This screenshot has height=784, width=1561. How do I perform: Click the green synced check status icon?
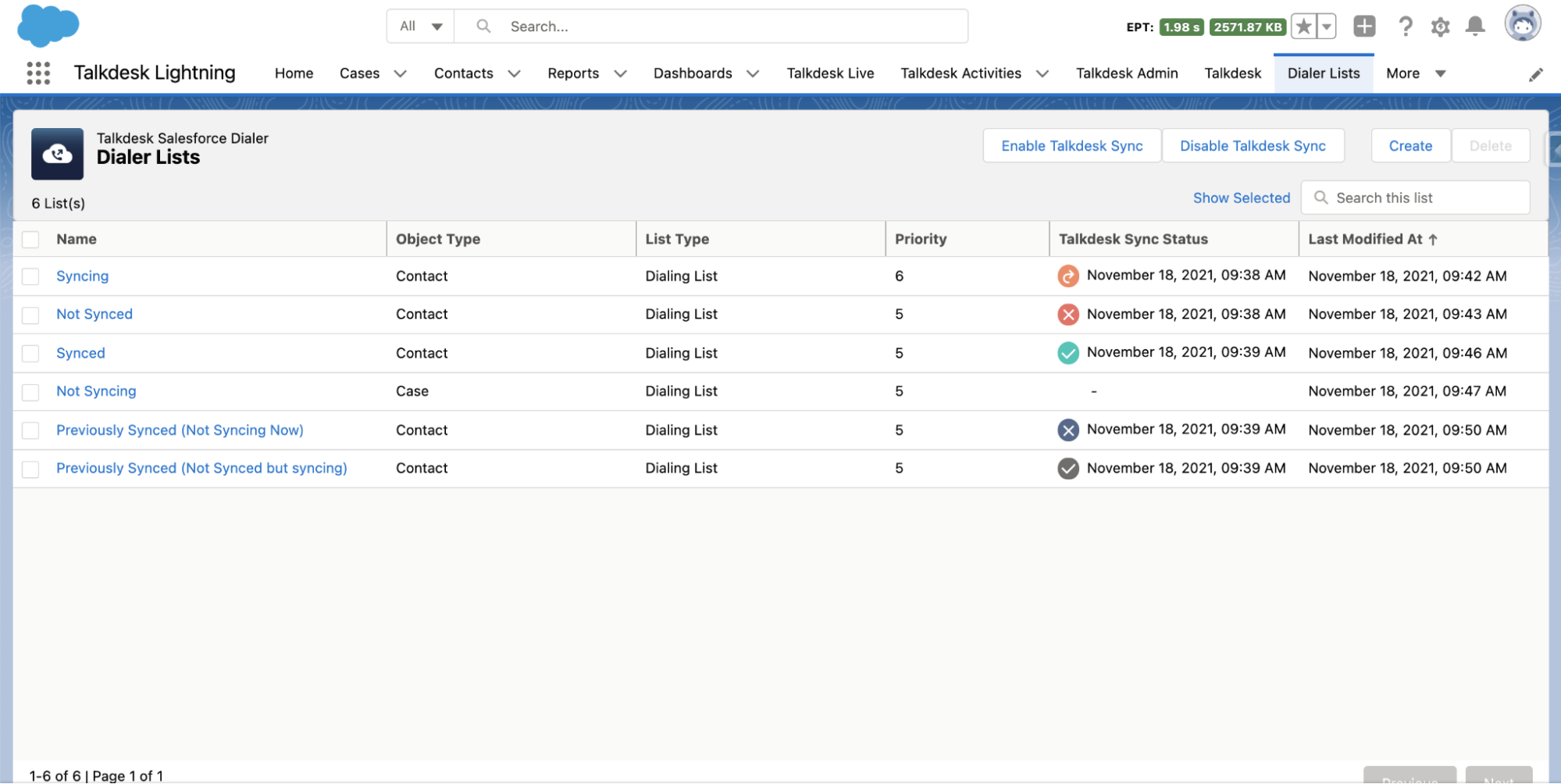[1068, 353]
